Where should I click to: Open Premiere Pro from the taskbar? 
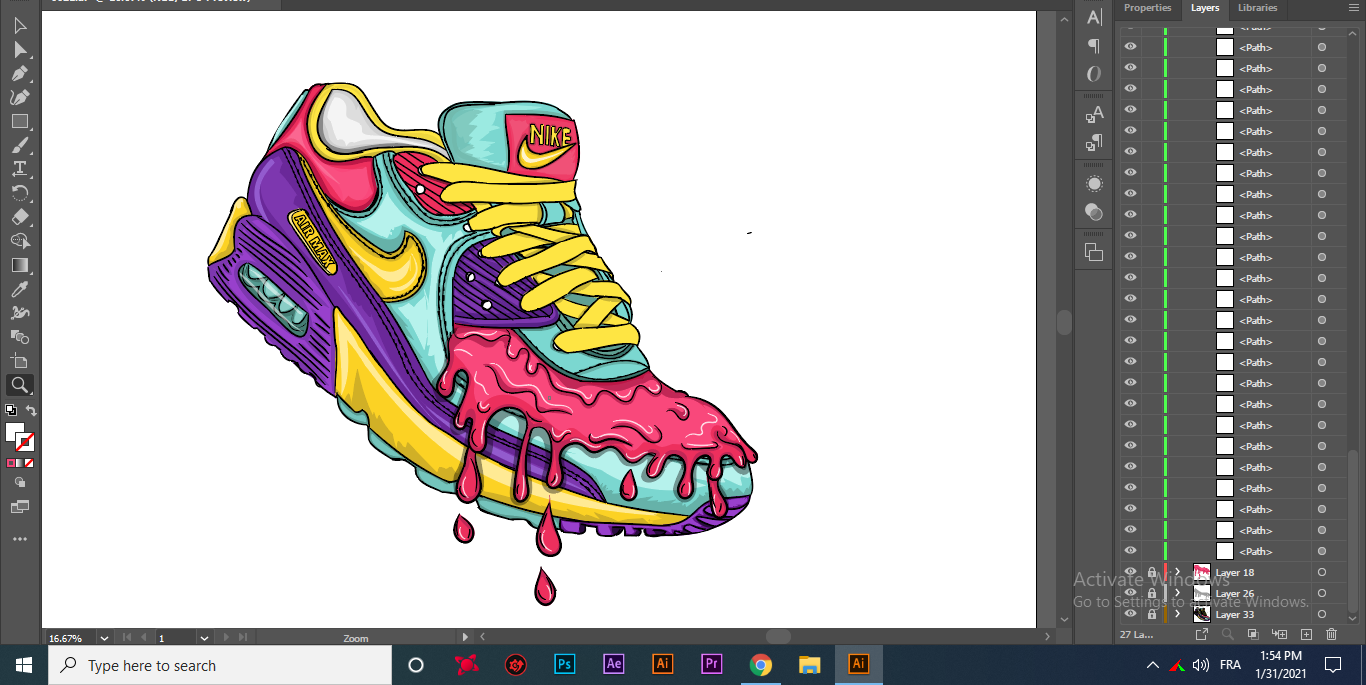(712, 664)
